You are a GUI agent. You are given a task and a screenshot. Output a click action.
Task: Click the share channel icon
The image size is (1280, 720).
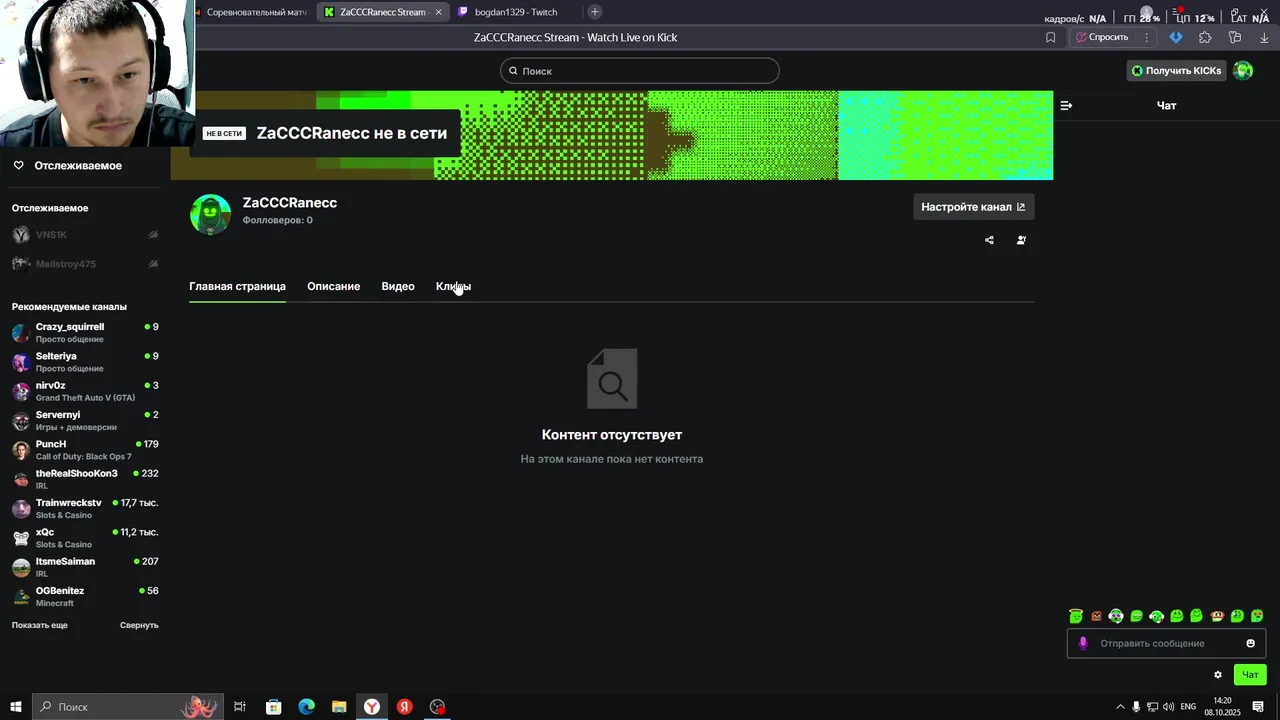[989, 240]
